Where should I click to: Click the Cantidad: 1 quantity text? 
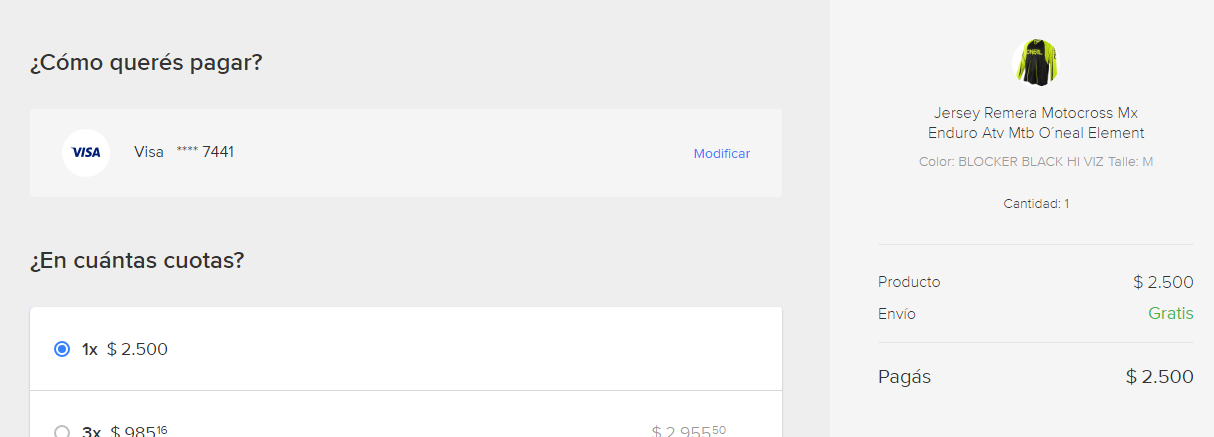click(1036, 204)
